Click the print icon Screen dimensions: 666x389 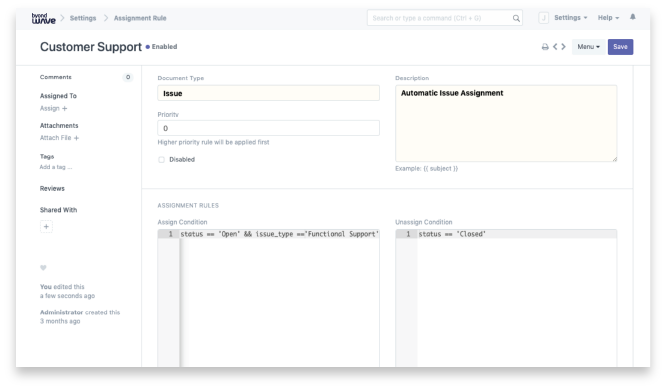coord(545,47)
